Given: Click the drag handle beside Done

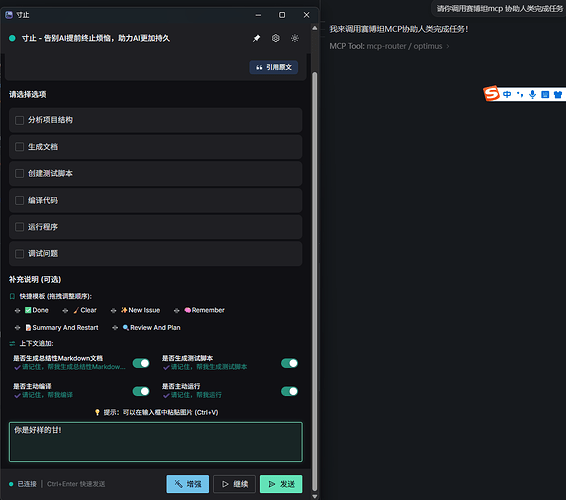Looking at the screenshot, I should 17,310.
